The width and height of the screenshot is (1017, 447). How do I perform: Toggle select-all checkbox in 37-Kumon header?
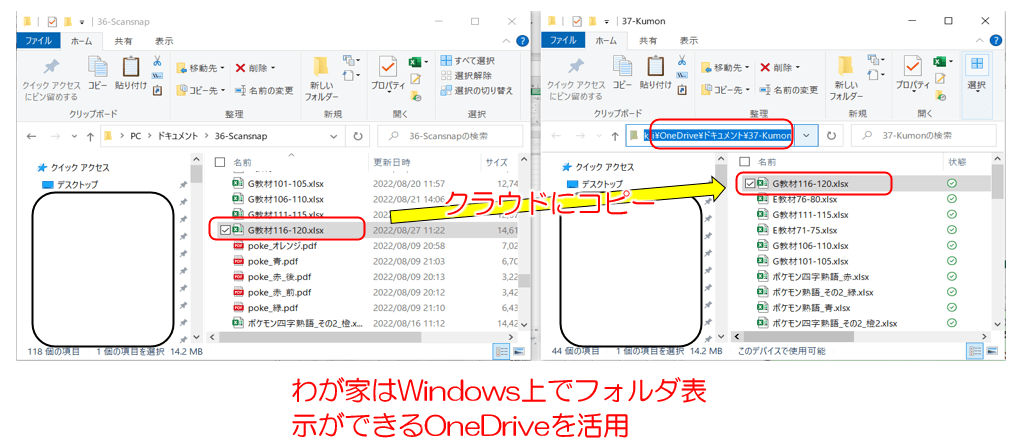coord(745,162)
